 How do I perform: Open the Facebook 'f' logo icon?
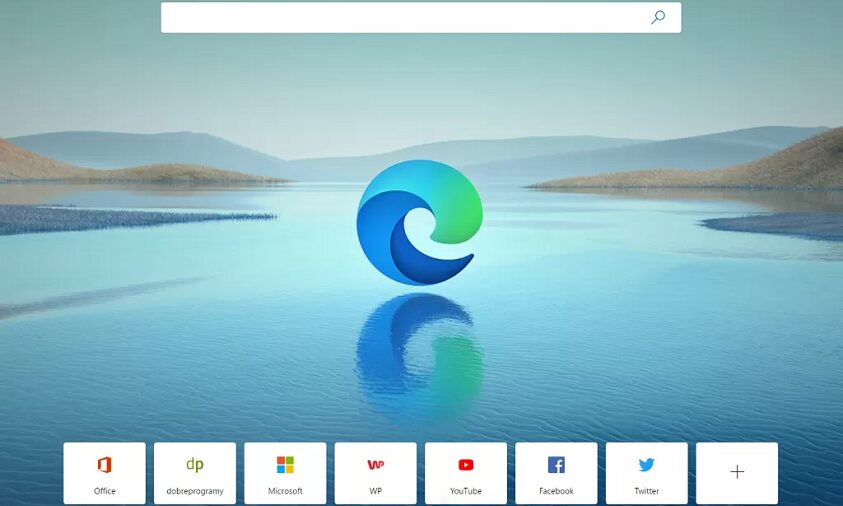pos(556,465)
